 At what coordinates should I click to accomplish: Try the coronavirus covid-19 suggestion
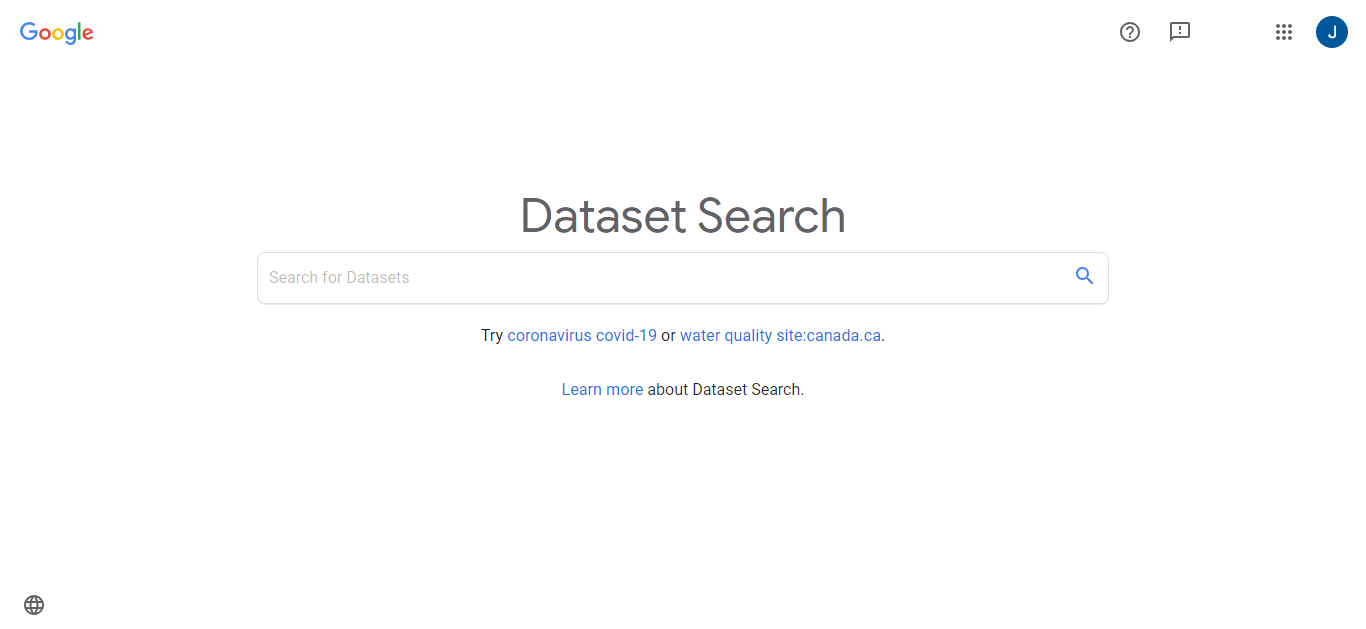point(582,336)
